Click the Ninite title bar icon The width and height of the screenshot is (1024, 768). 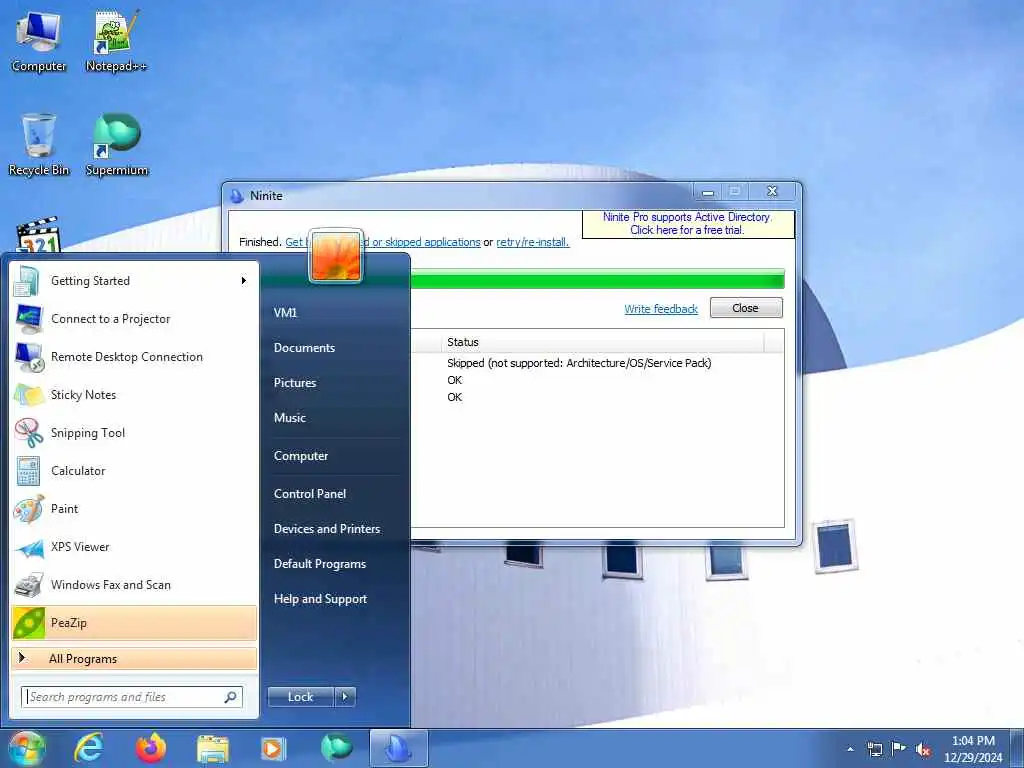pos(236,195)
